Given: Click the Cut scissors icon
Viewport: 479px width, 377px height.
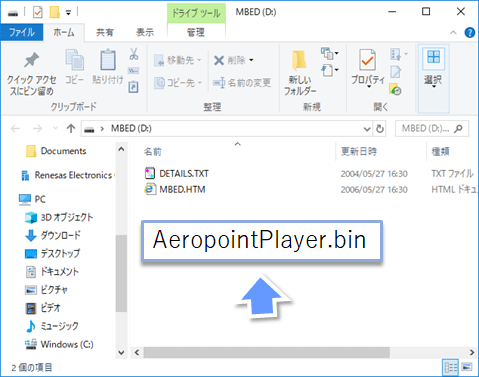Looking at the screenshot, I should click(134, 54).
